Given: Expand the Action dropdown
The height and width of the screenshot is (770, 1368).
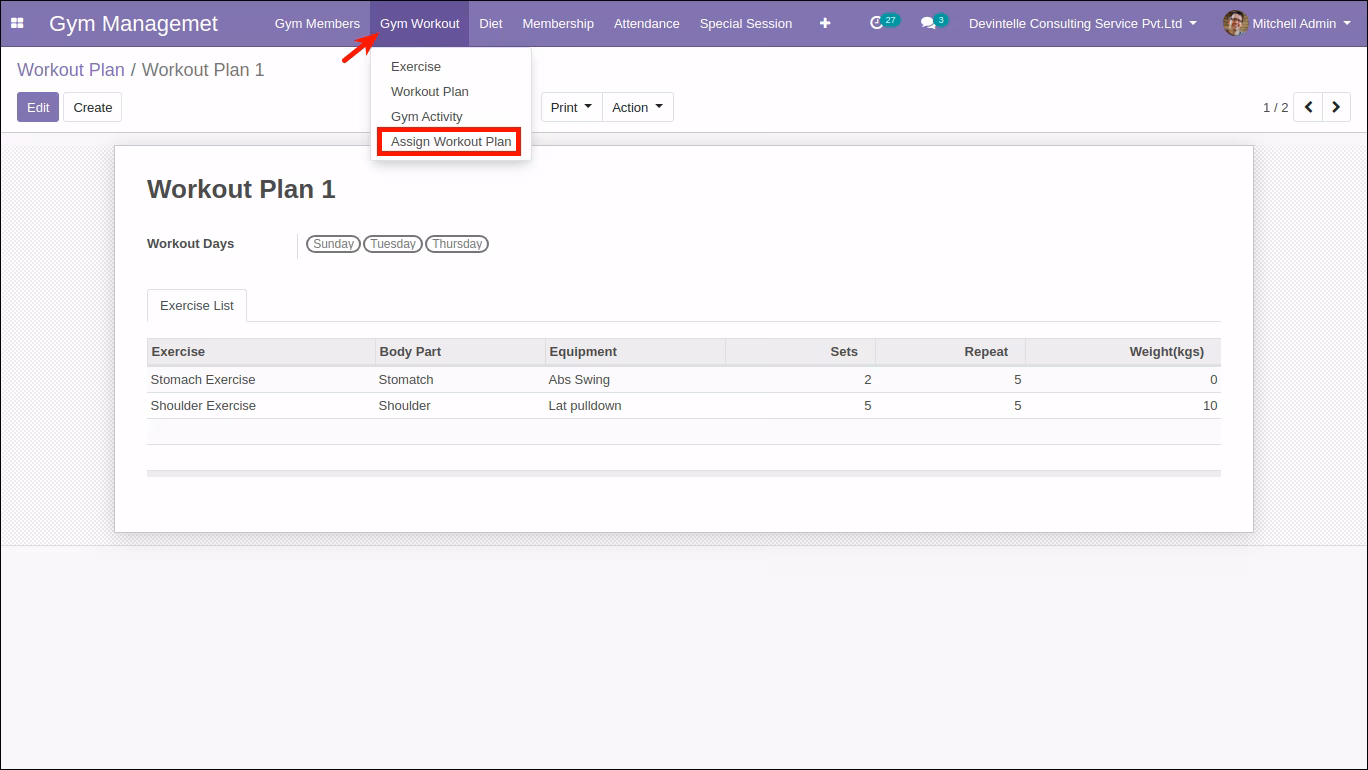Looking at the screenshot, I should (638, 107).
